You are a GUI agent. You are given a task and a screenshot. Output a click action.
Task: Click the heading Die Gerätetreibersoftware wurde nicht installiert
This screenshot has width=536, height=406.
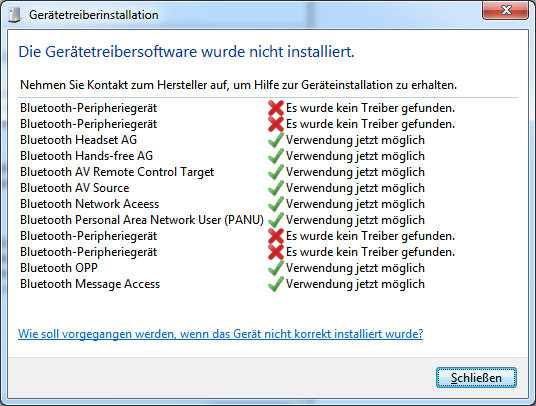tap(186, 52)
